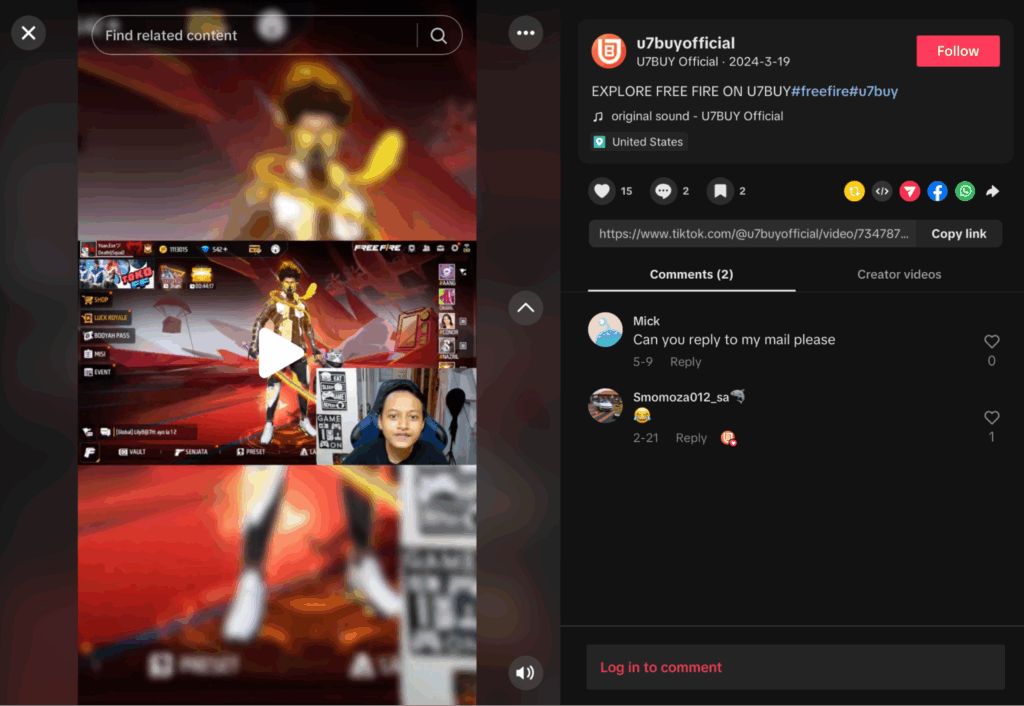The image size is (1024, 706).
Task: Share the video to Facebook
Action: 937,191
